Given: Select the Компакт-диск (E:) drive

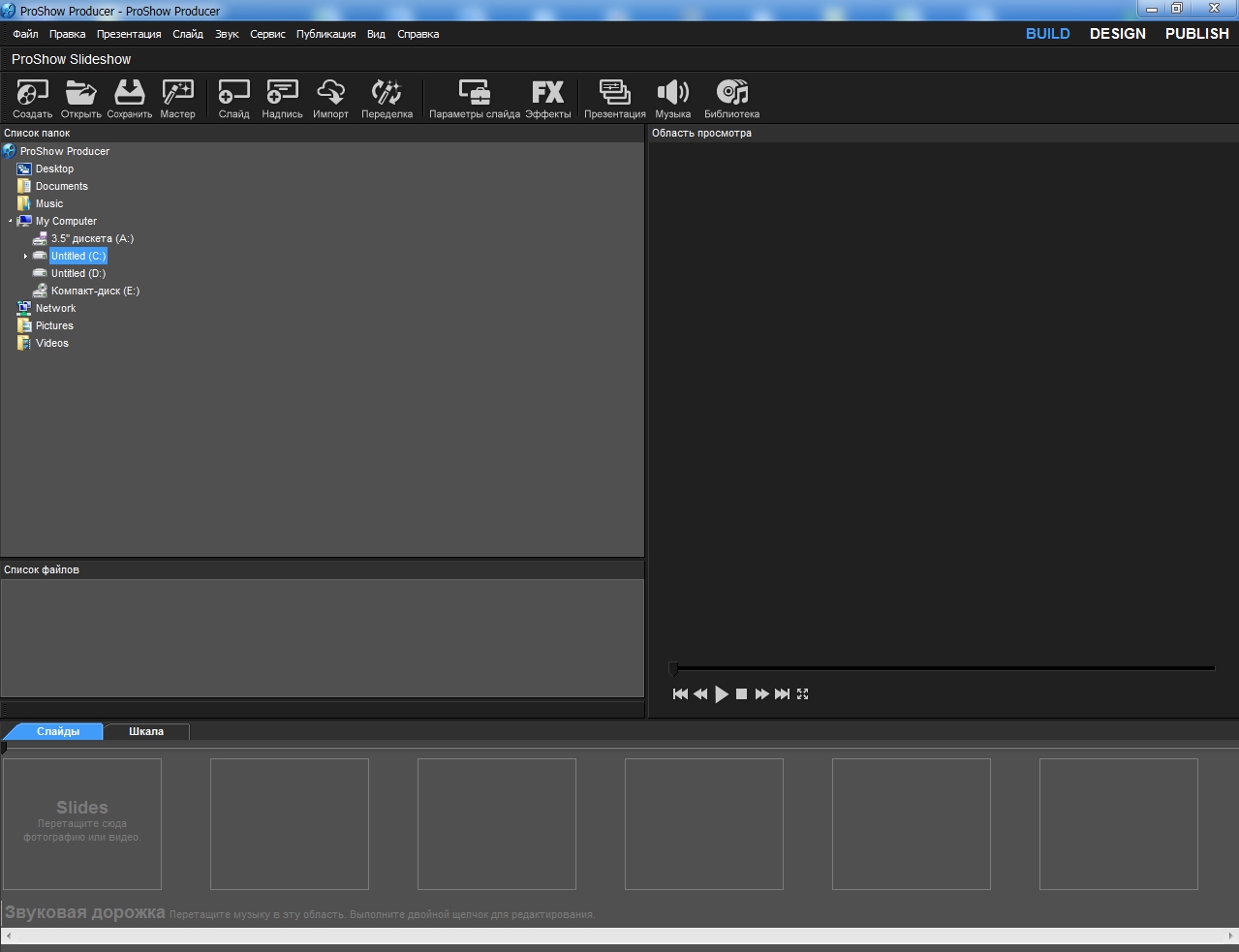Looking at the screenshot, I should click(x=95, y=291).
